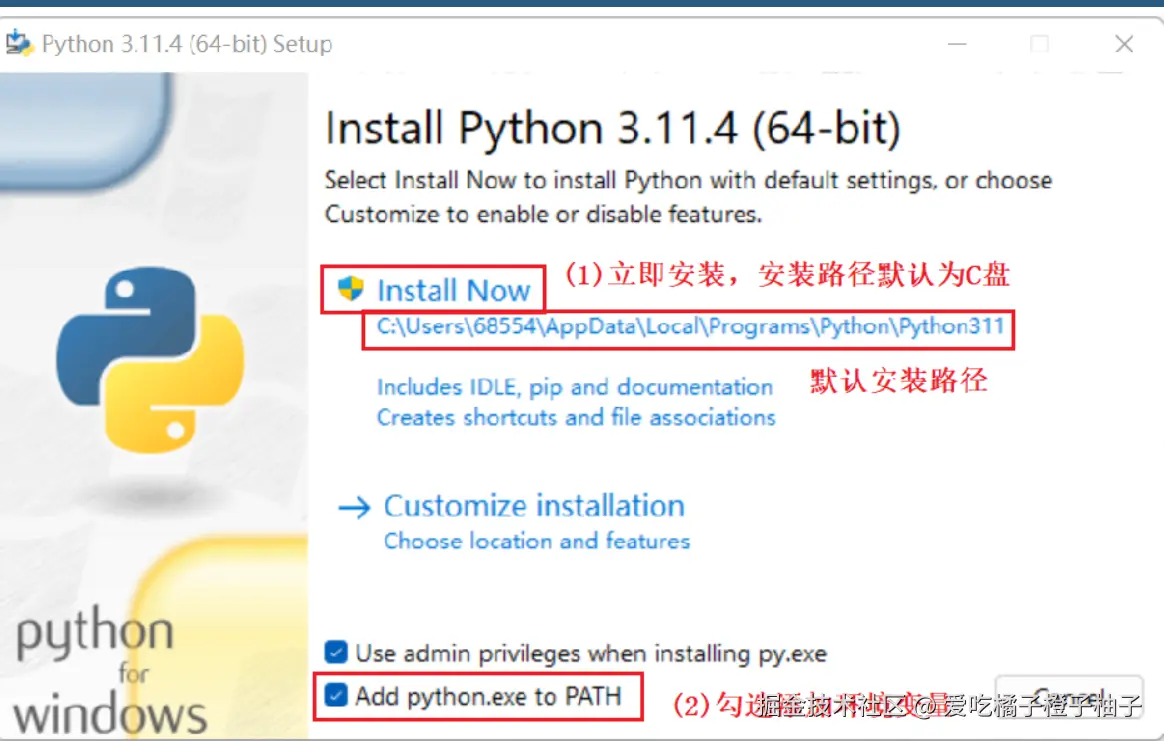The image size is (1164, 741).
Task: Click the default install path C:\Users\68554 text
Action: click(690, 327)
